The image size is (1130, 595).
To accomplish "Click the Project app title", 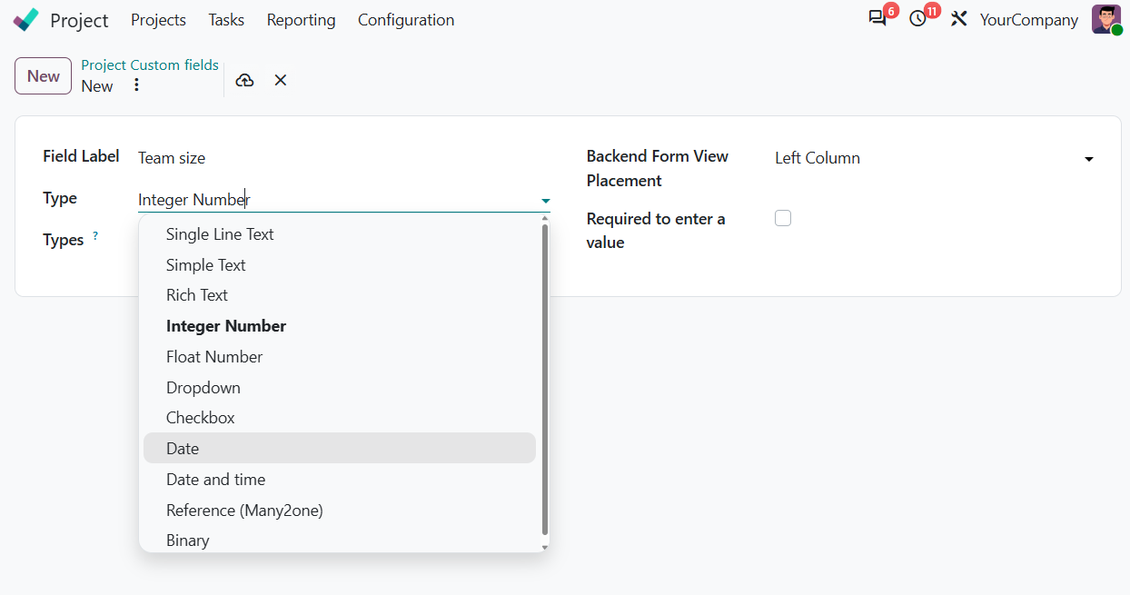I will click(x=79, y=20).
